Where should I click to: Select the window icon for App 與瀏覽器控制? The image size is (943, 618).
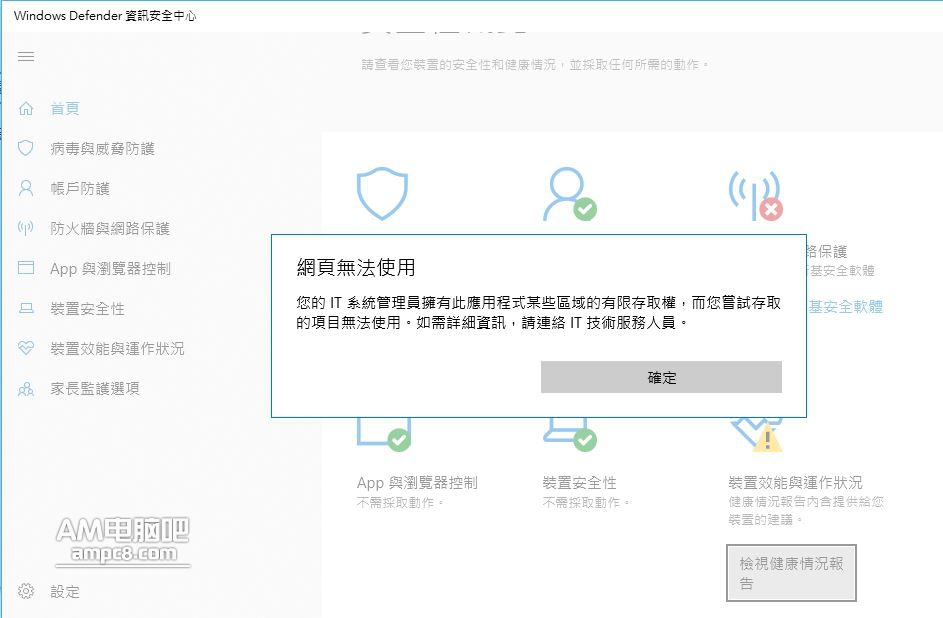[26, 268]
